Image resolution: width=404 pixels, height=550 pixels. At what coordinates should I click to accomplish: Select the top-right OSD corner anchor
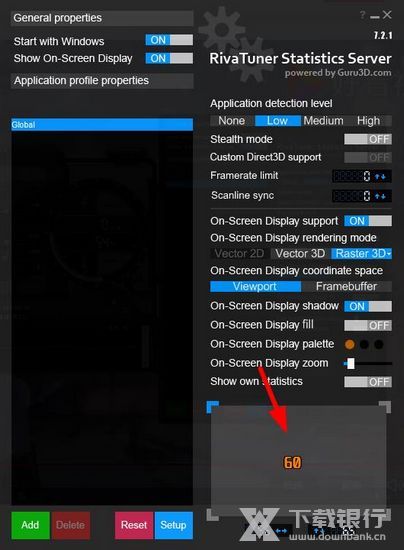point(385,407)
